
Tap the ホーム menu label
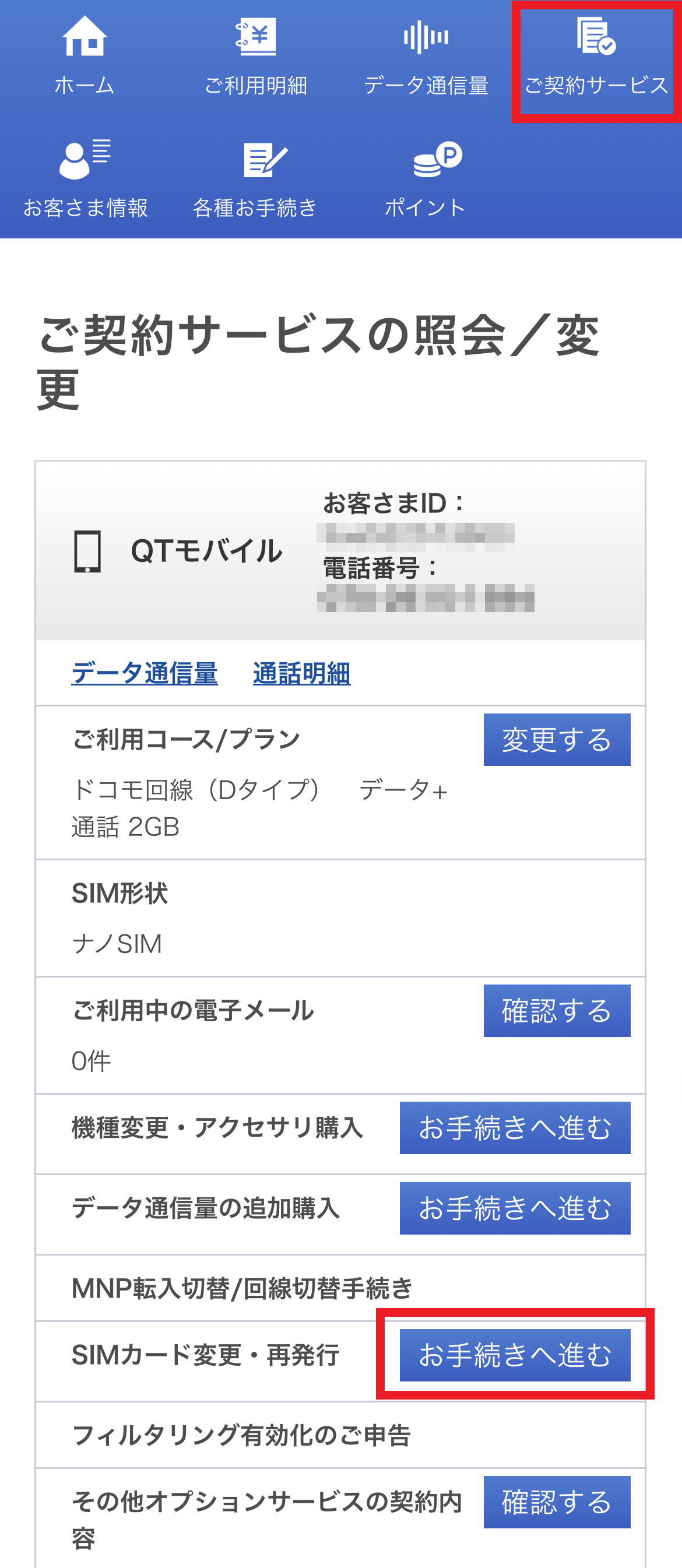(x=85, y=85)
